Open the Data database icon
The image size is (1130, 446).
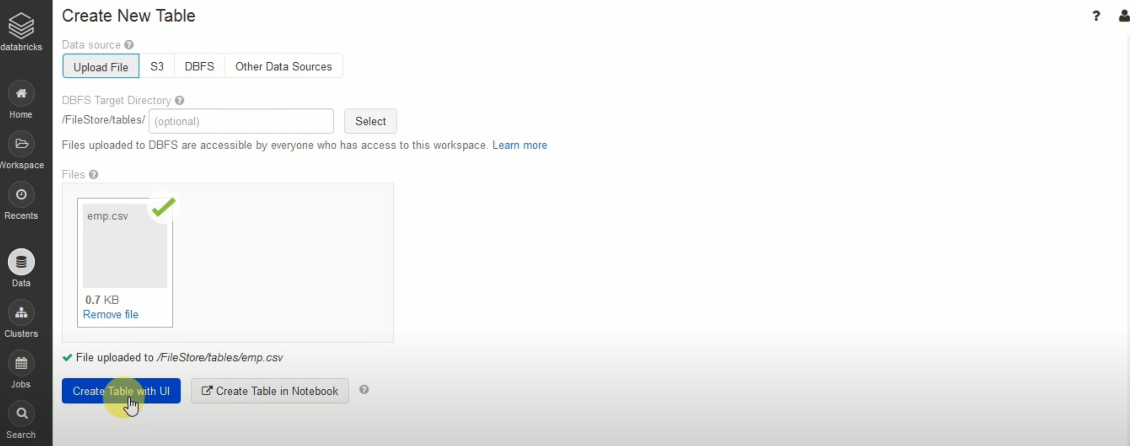(x=21, y=262)
